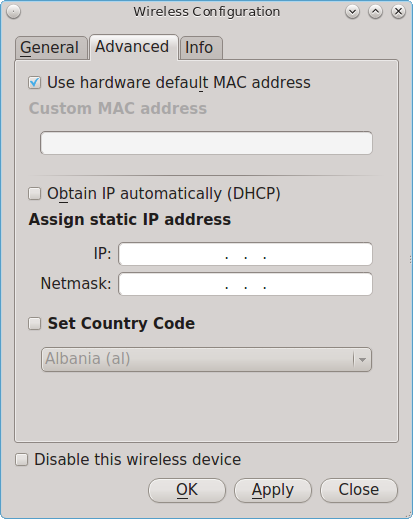Click the Apply button
This screenshot has width=413, height=519.
pyautogui.click(x=273, y=490)
